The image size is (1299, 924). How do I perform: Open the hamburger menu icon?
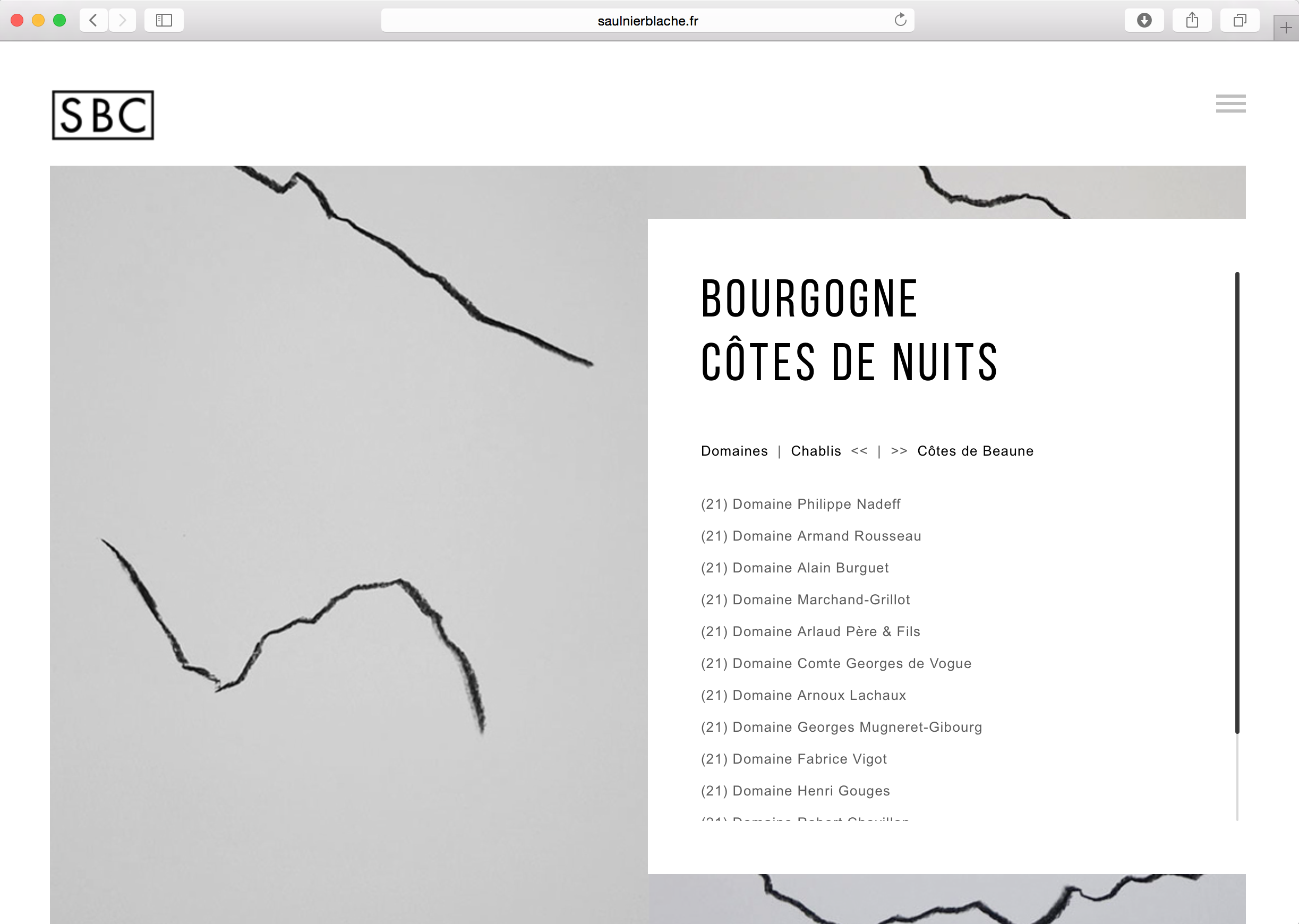click(1230, 104)
